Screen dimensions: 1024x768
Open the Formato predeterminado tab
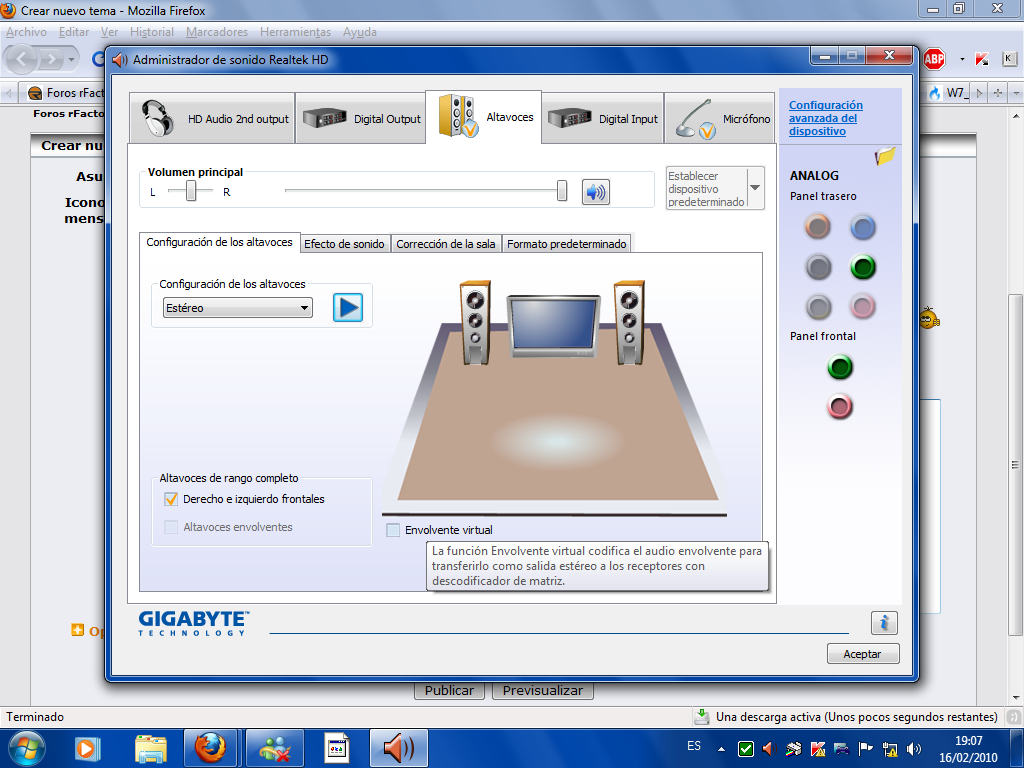(567, 244)
